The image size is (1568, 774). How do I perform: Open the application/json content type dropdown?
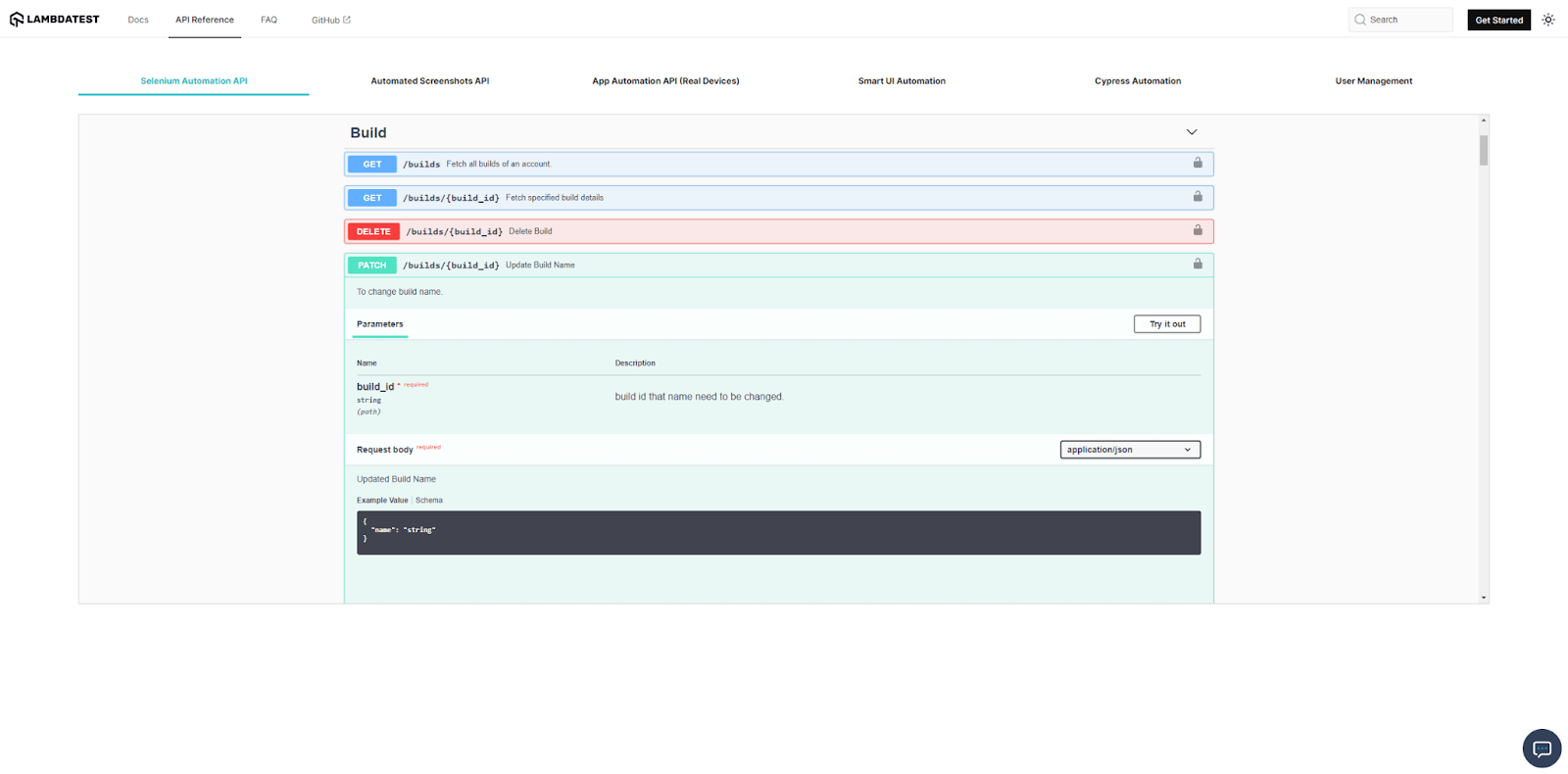click(1130, 450)
